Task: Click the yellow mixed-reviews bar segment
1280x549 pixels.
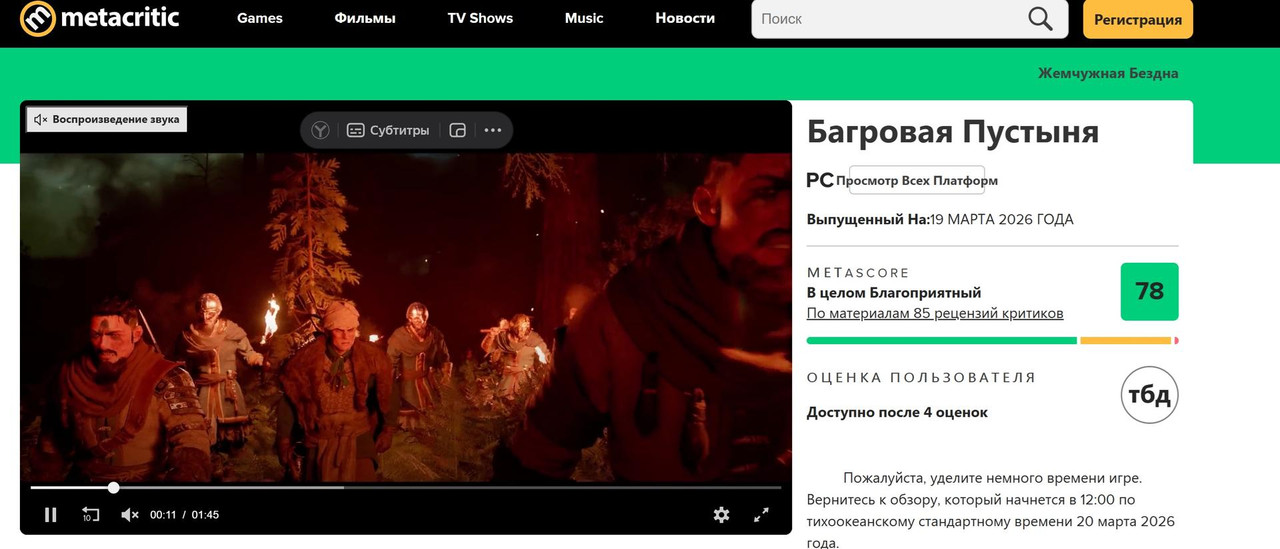Action: point(1125,341)
